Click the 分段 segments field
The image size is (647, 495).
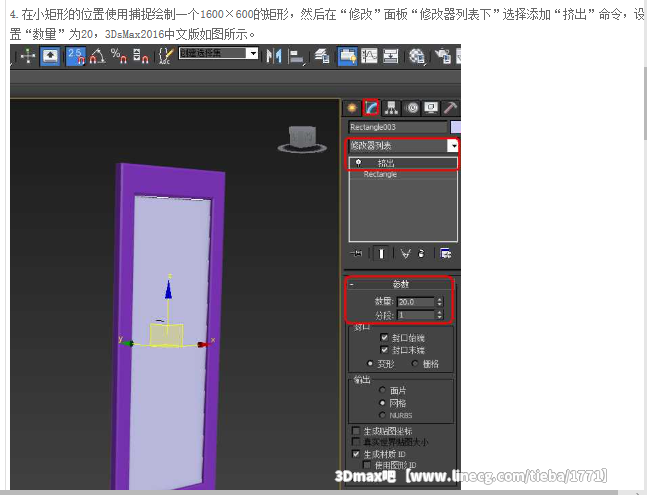click(416, 315)
